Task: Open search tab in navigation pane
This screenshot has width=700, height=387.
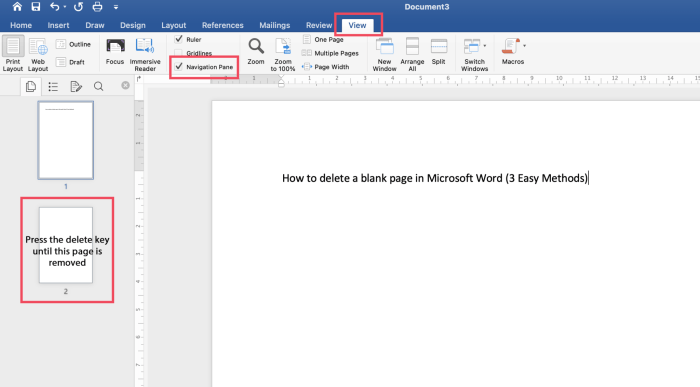Action: (99, 87)
